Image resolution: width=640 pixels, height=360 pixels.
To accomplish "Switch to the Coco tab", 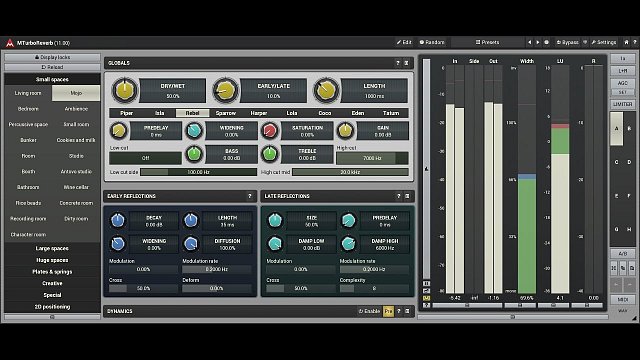I will pos(325,113).
